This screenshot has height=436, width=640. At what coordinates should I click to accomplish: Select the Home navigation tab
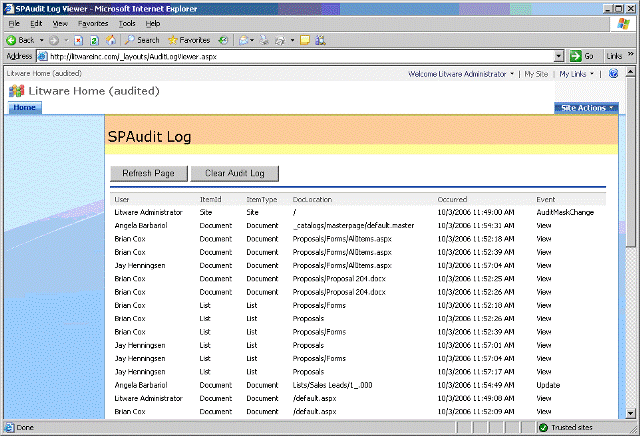(x=24, y=107)
